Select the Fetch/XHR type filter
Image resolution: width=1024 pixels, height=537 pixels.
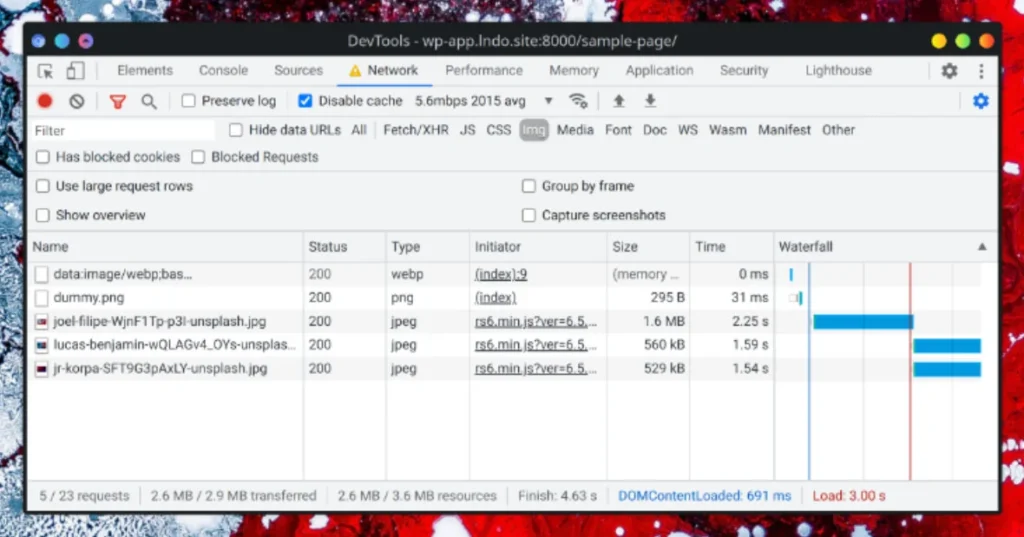coord(415,130)
